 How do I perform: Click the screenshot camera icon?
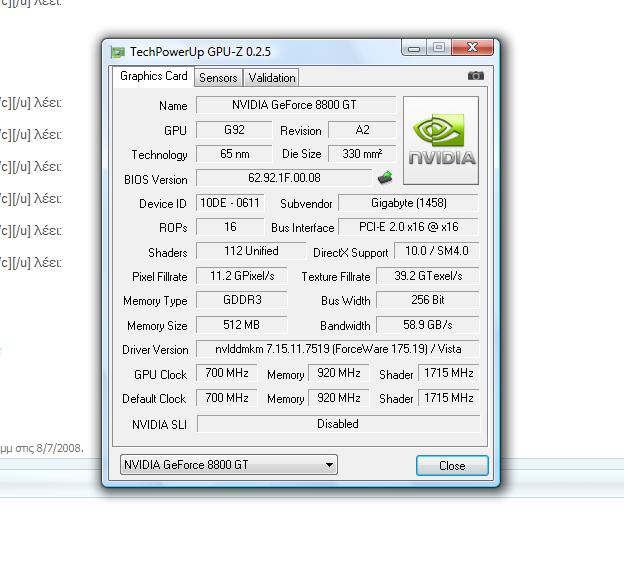pos(476,76)
